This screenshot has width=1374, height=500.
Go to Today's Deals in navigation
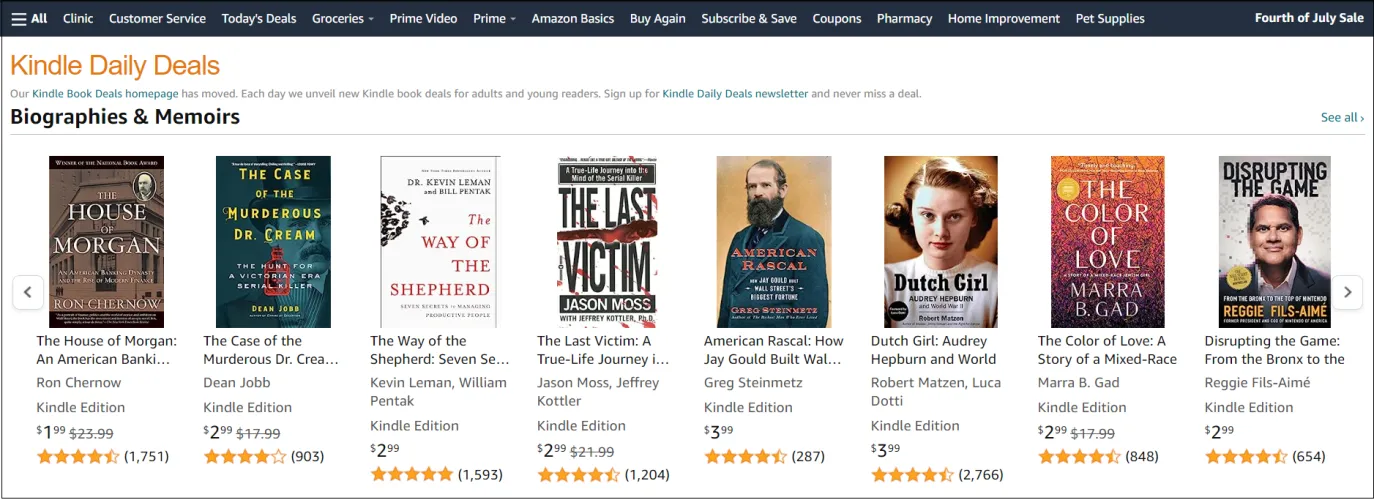[259, 18]
